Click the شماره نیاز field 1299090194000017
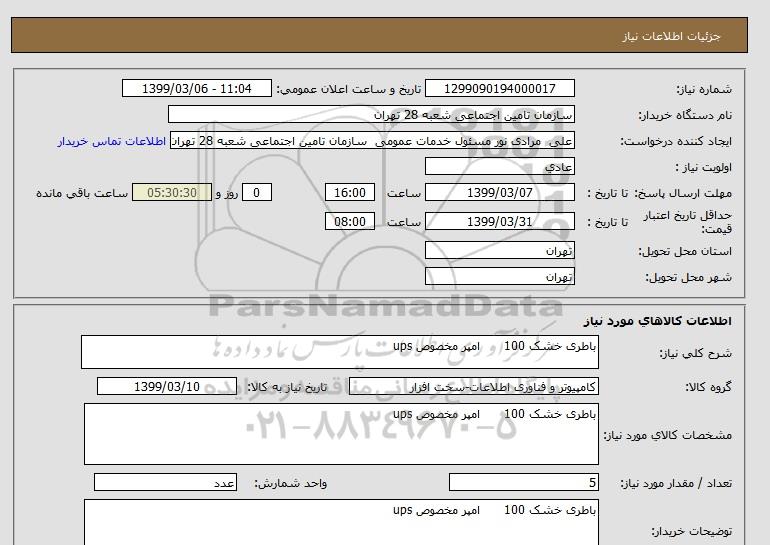This screenshot has height=545, width=770. [x=499, y=88]
